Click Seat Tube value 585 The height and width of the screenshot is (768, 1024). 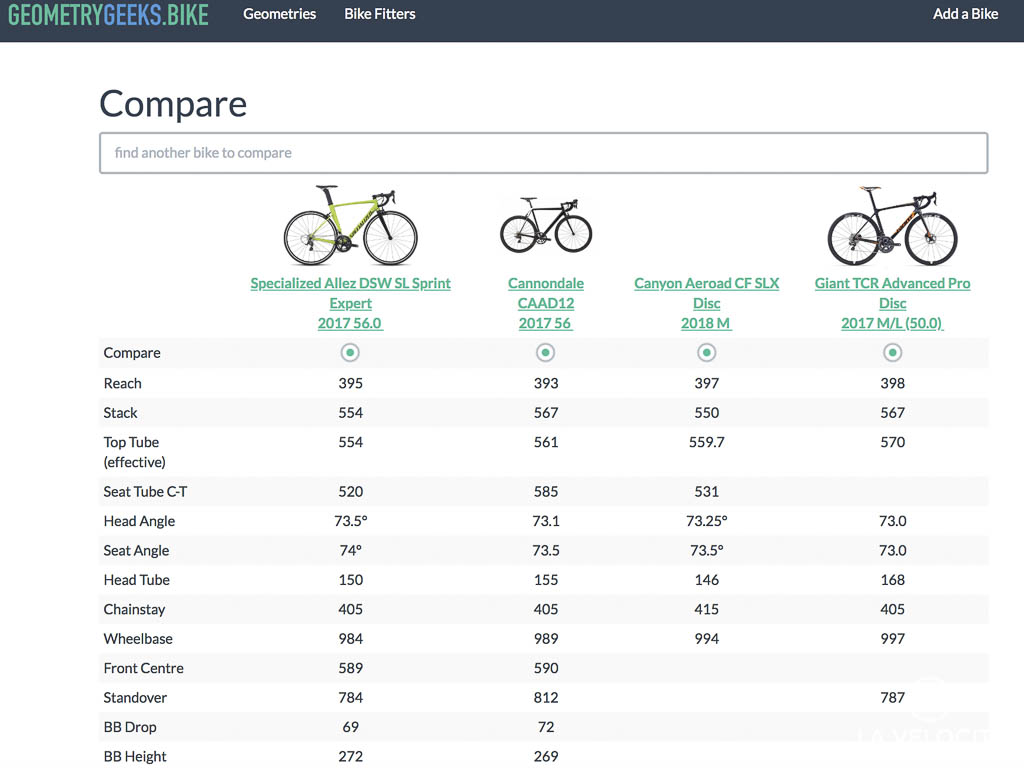tap(546, 492)
